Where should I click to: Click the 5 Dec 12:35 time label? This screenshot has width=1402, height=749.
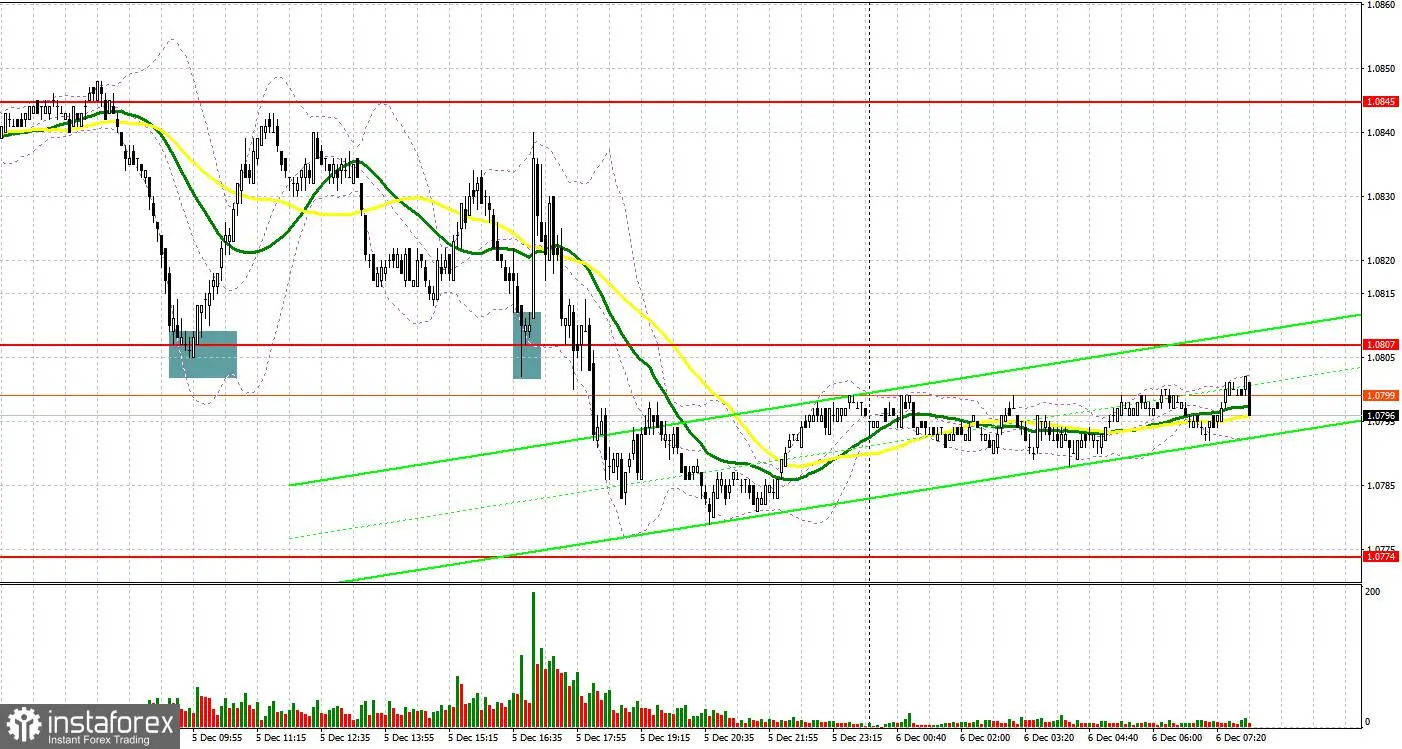346,739
